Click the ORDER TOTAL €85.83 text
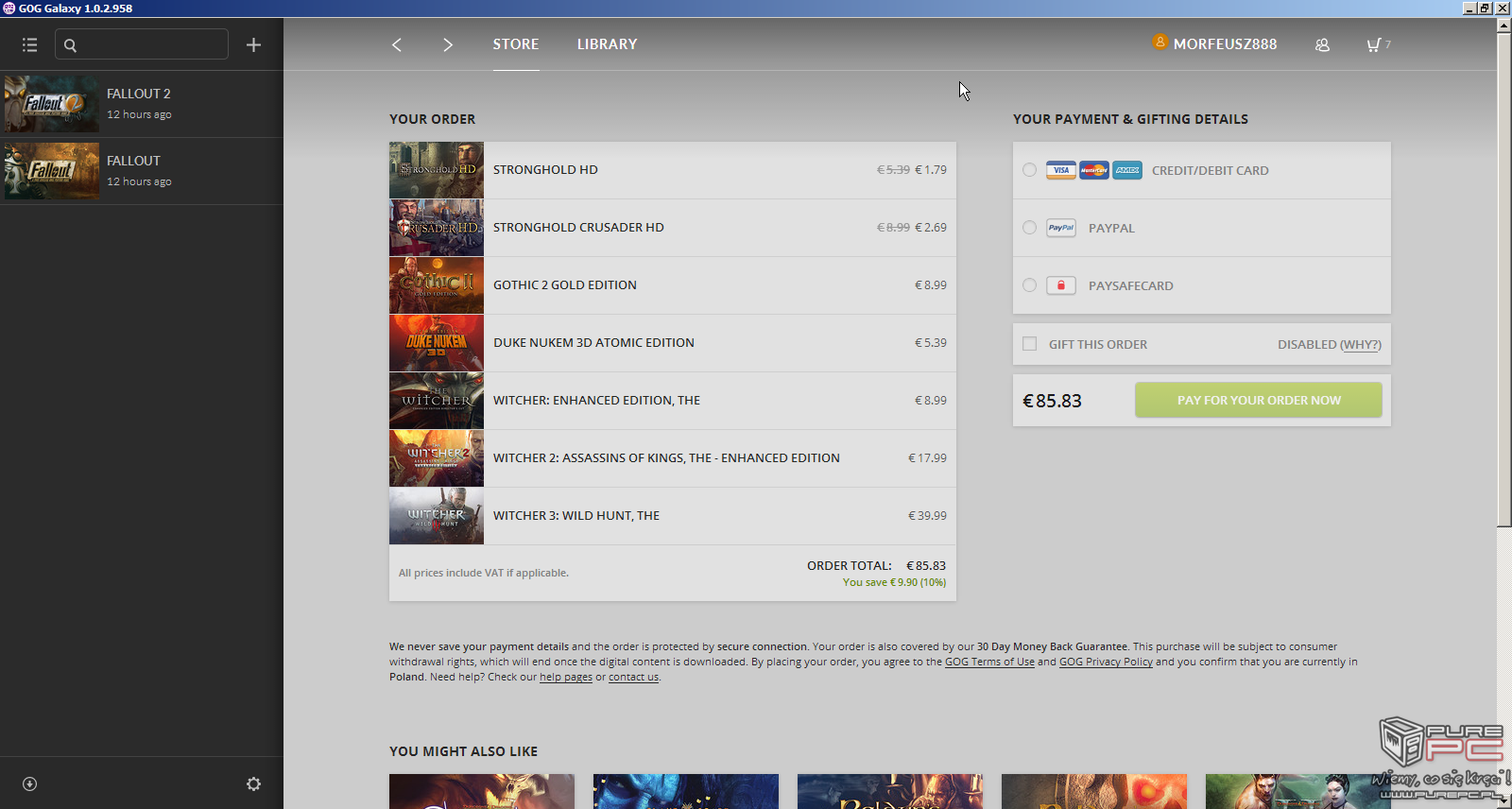Screen dimensions: 1512x809 click(876, 566)
